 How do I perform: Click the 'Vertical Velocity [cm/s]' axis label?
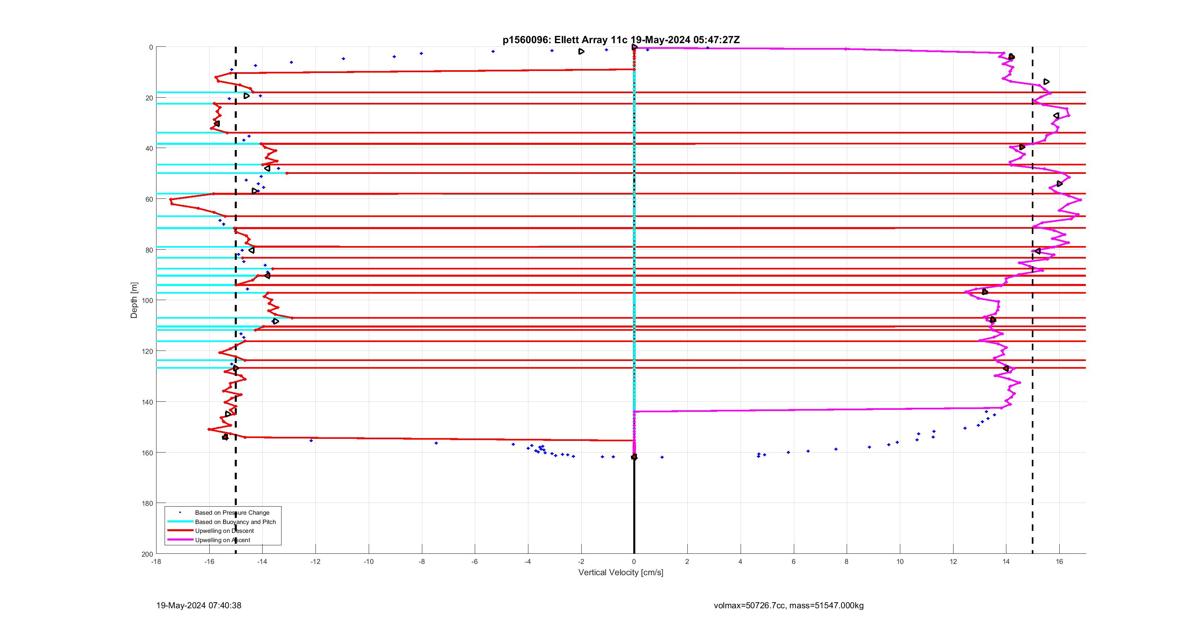pos(620,573)
